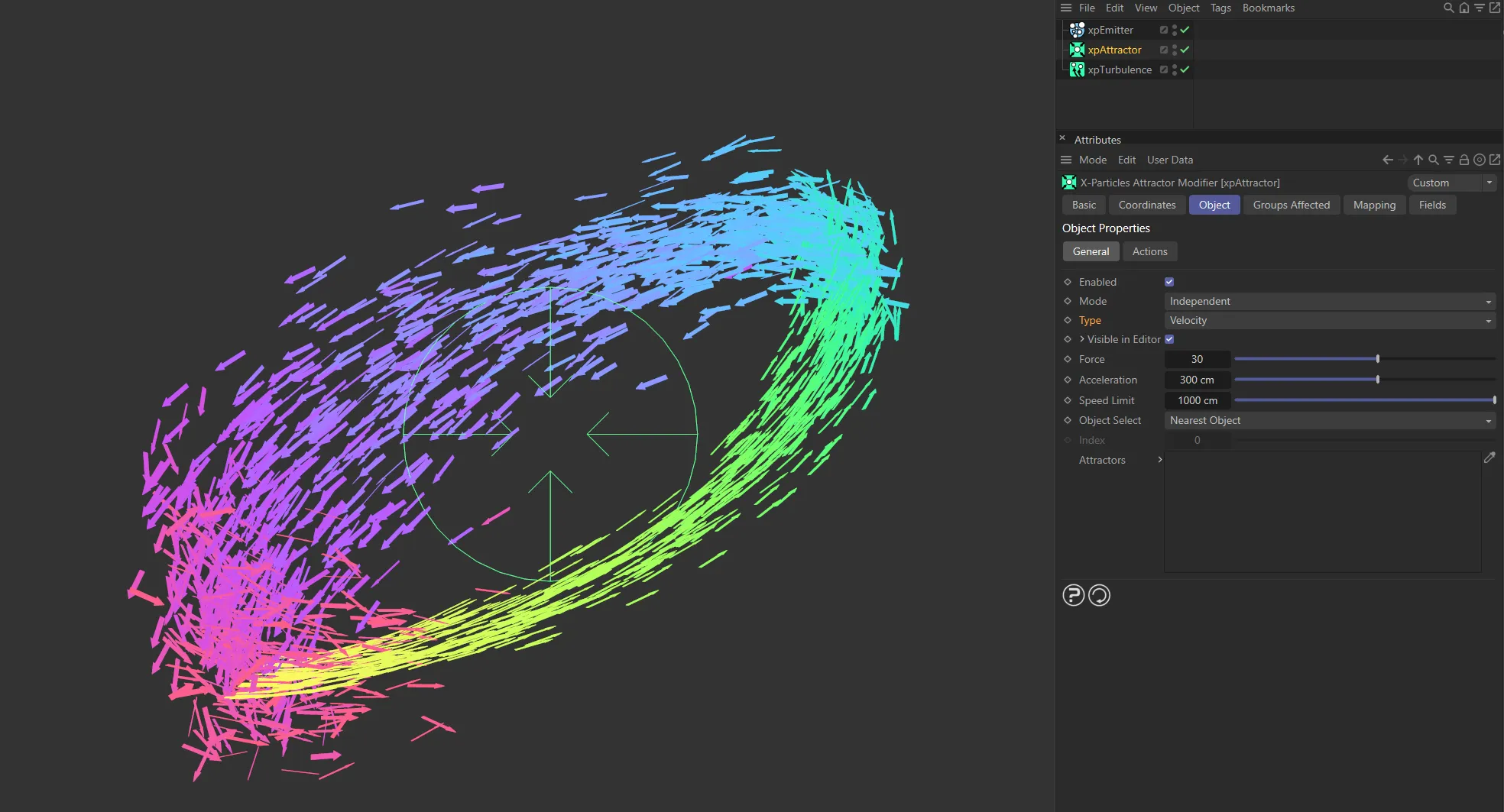Click the xpTurbulence modifier icon
Image resolution: width=1504 pixels, height=812 pixels.
pos(1077,70)
